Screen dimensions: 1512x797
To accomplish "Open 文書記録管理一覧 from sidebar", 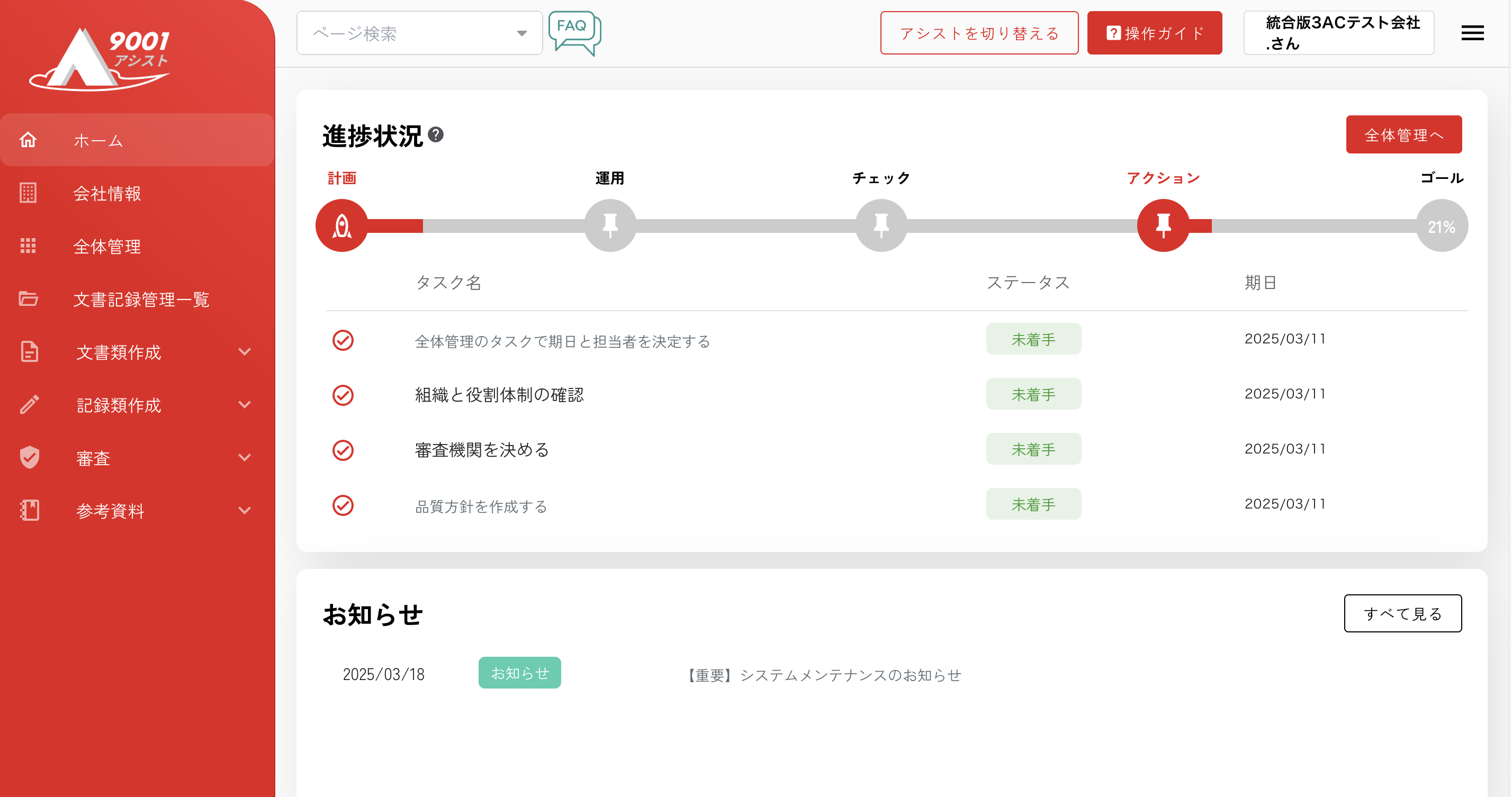I will point(141,300).
